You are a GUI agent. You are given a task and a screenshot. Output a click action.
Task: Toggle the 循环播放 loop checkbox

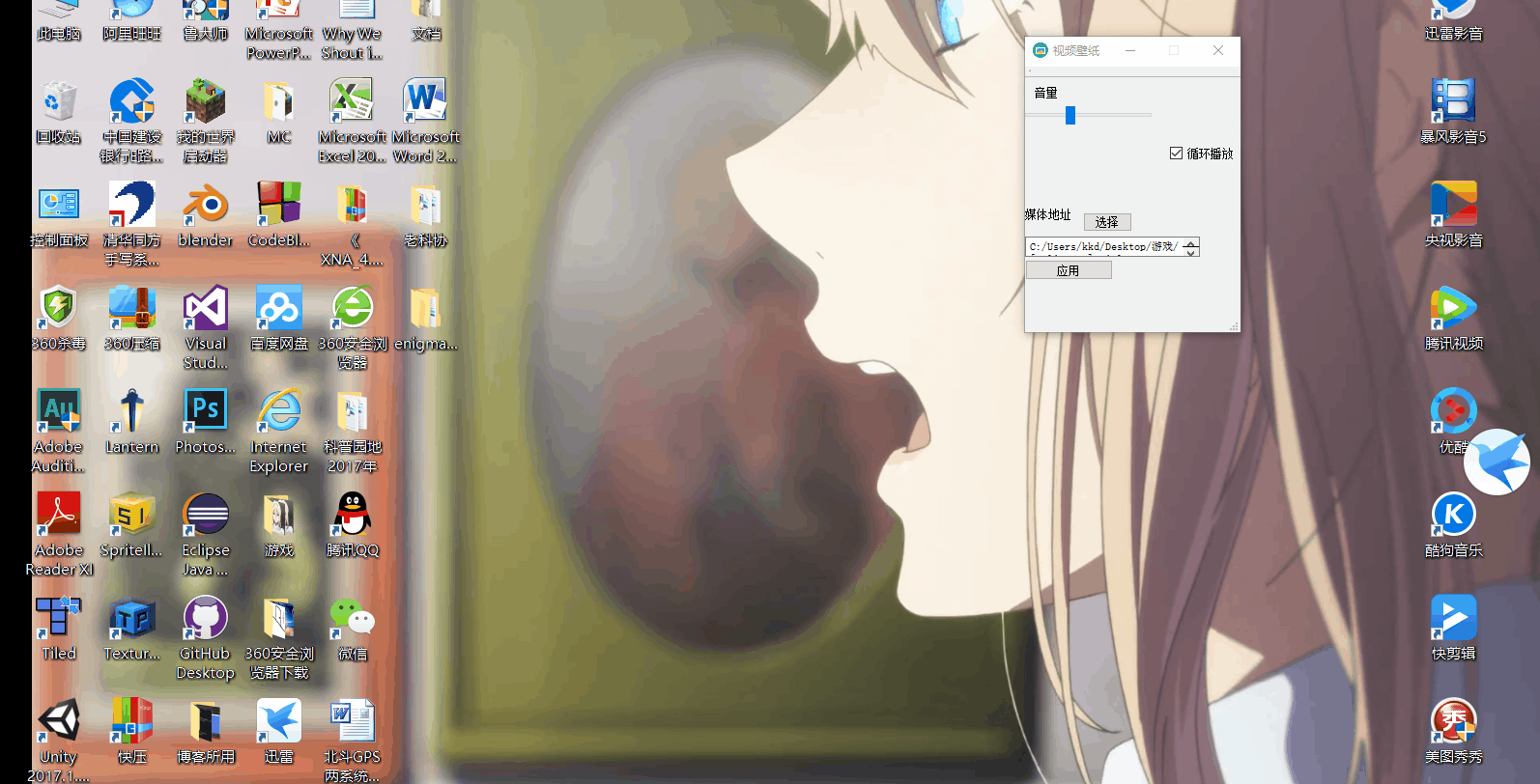[1176, 154]
